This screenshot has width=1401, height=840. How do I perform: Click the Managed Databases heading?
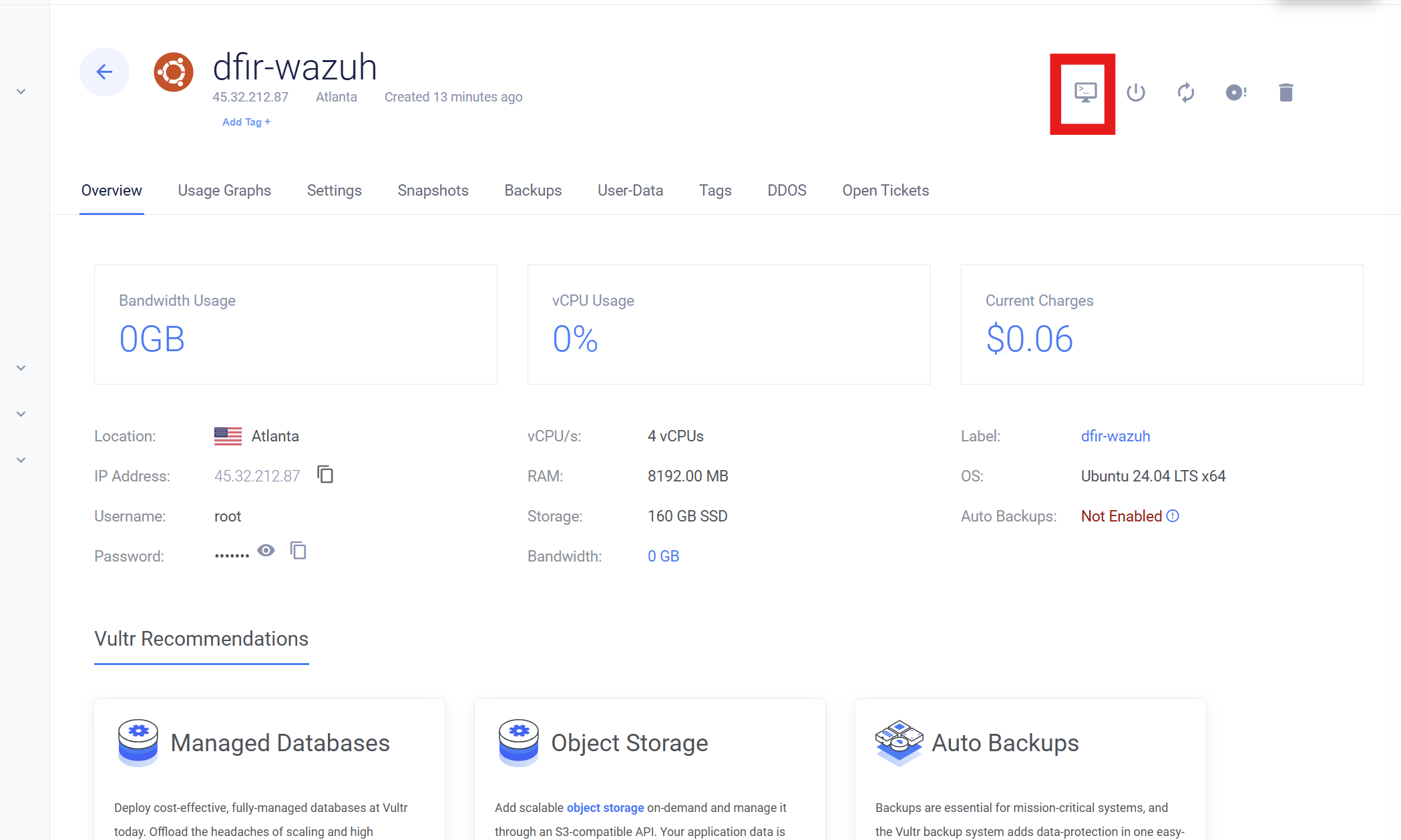coord(280,743)
